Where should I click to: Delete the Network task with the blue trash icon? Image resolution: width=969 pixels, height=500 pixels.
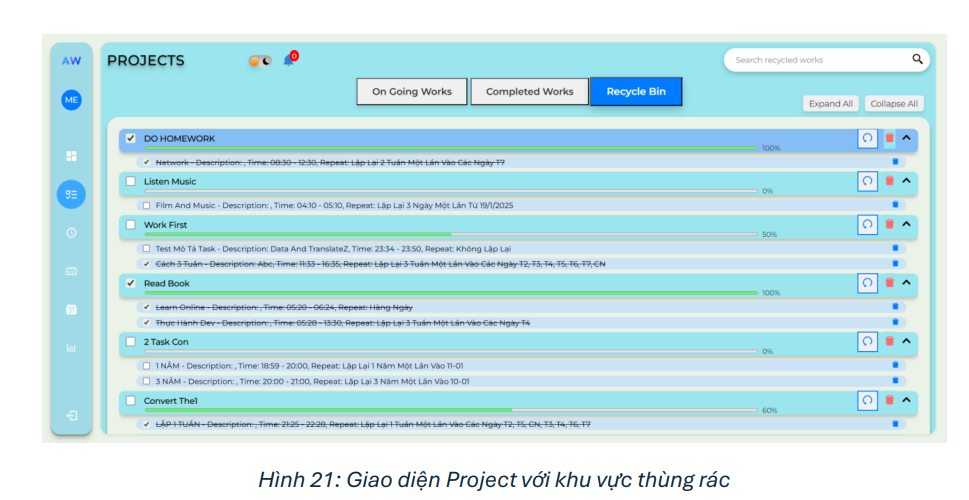tap(895, 162)
